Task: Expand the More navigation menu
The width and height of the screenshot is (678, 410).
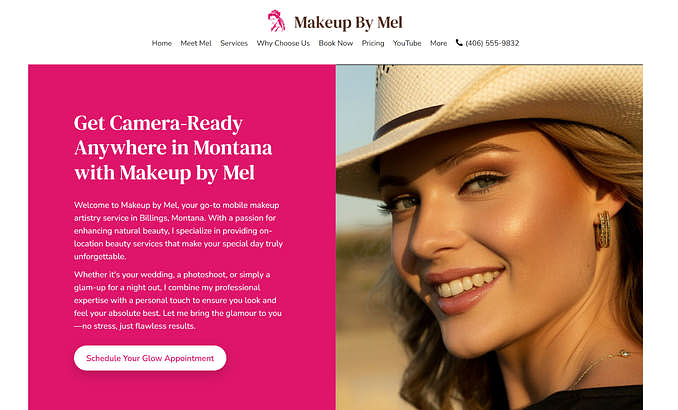Action: tap(438, 43)
